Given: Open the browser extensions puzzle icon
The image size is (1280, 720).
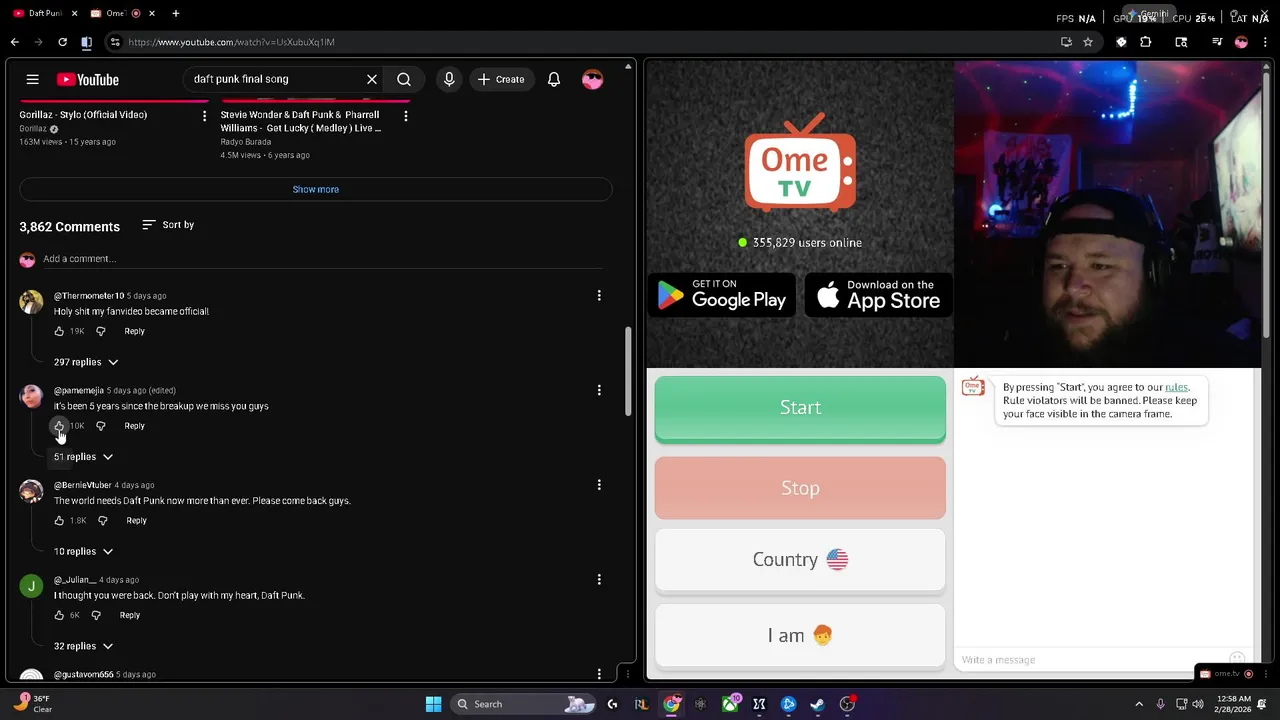Looking at the screenshot, I should pos(1146,42).
